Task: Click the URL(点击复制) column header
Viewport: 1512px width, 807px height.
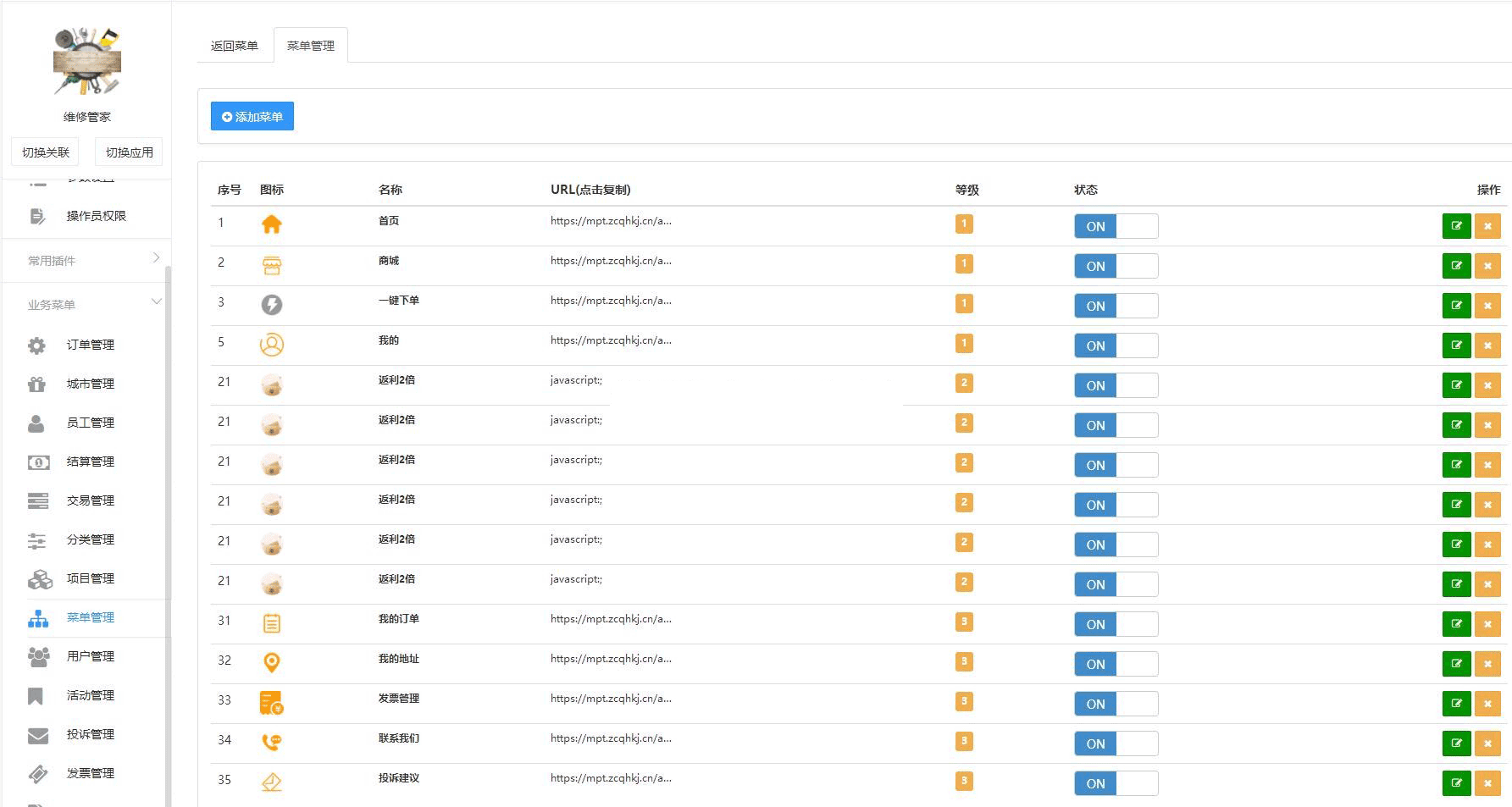Action: coord(590,190)
